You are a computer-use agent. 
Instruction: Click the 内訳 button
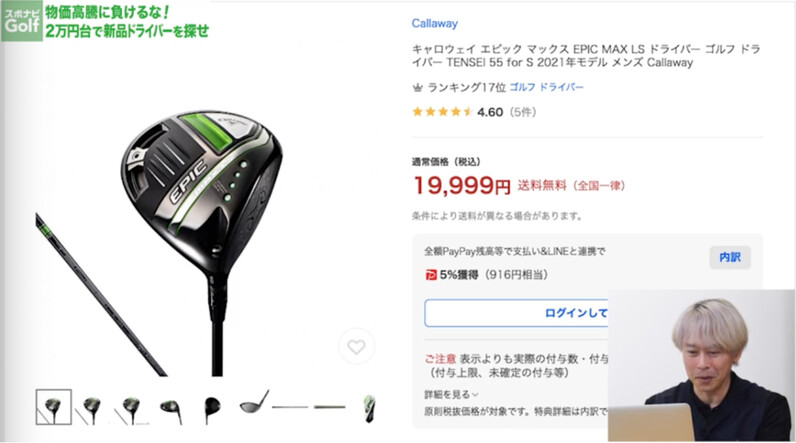[729, 257]
